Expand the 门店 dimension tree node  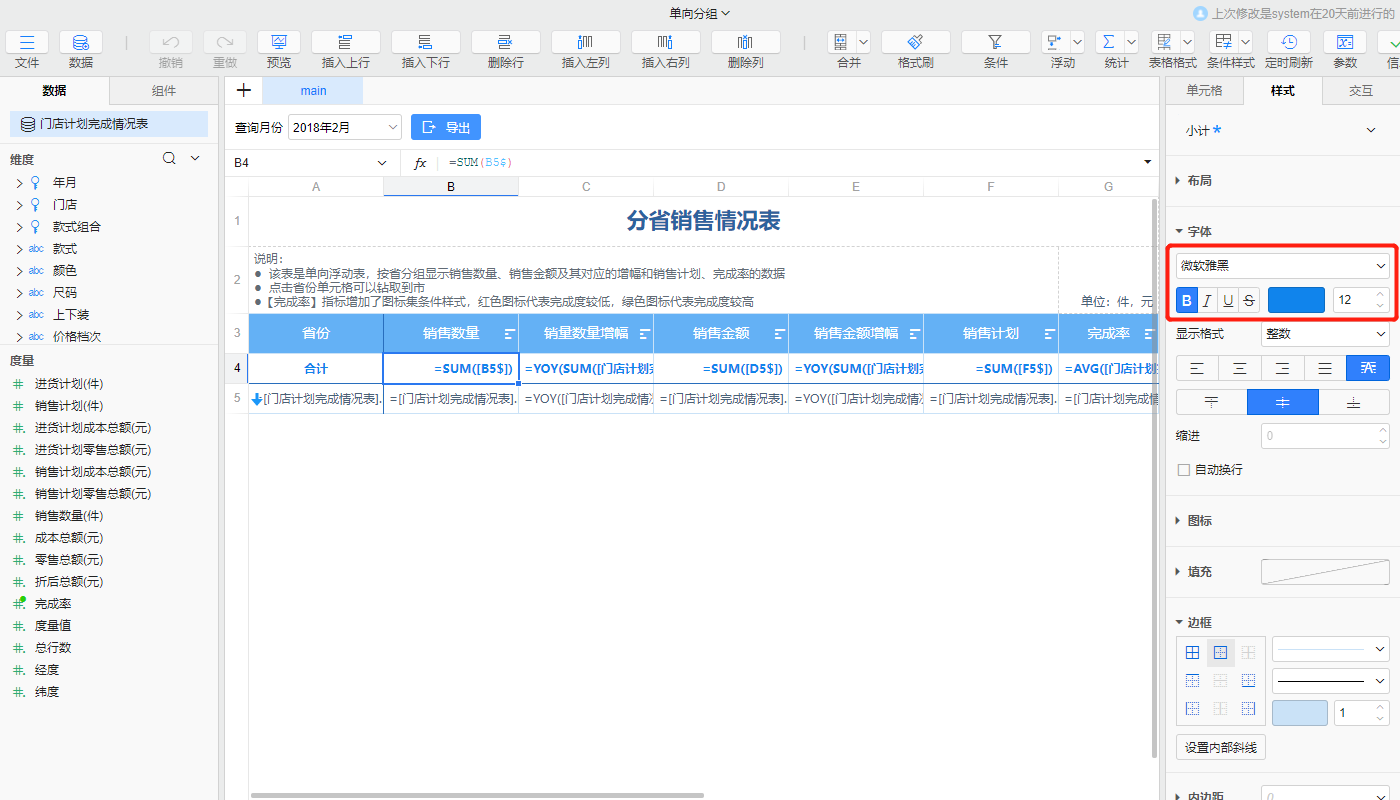[x=19, y=205]
